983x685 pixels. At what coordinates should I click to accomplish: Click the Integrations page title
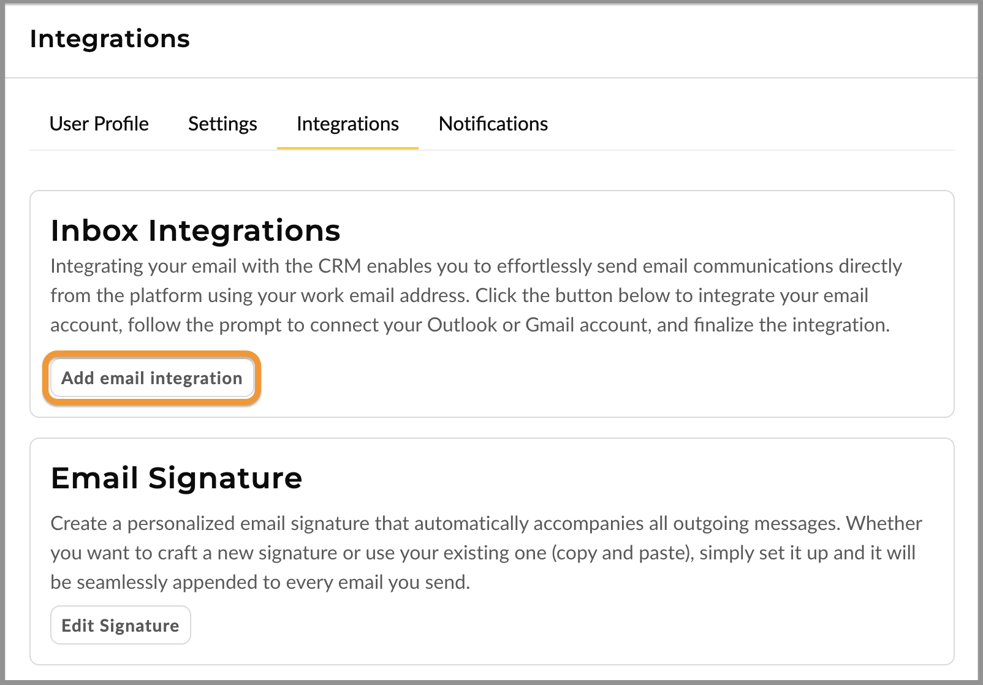[110, 39]
